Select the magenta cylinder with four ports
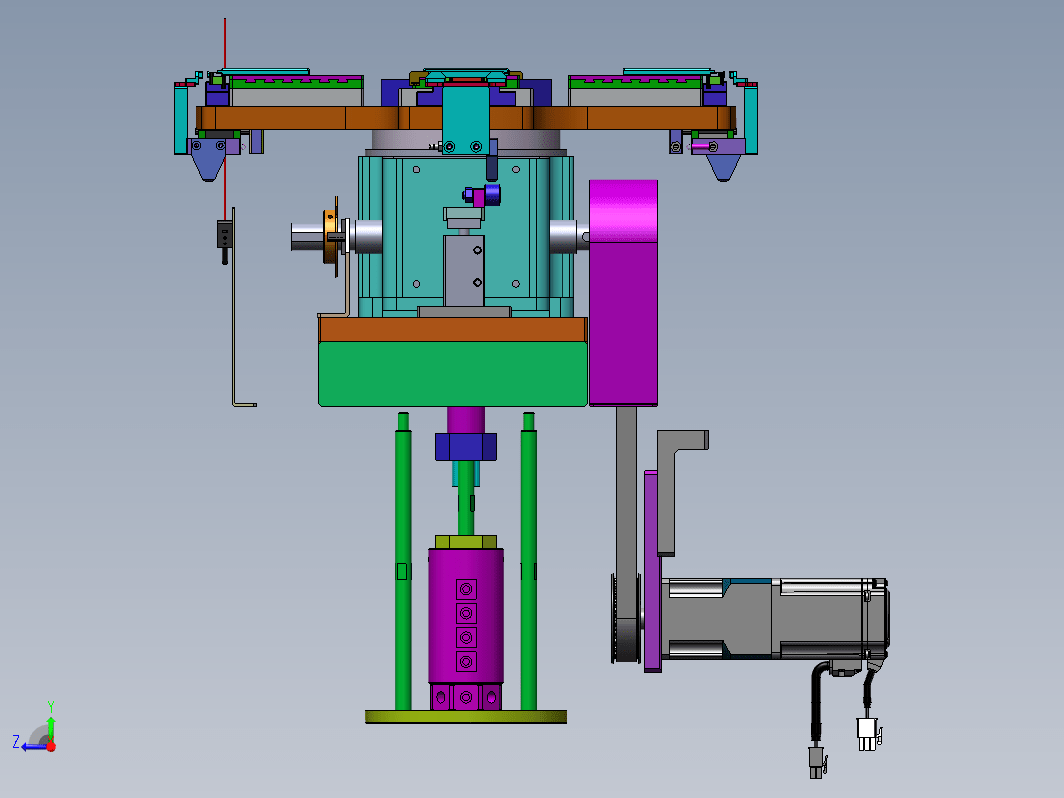 (x=466, y=615)
